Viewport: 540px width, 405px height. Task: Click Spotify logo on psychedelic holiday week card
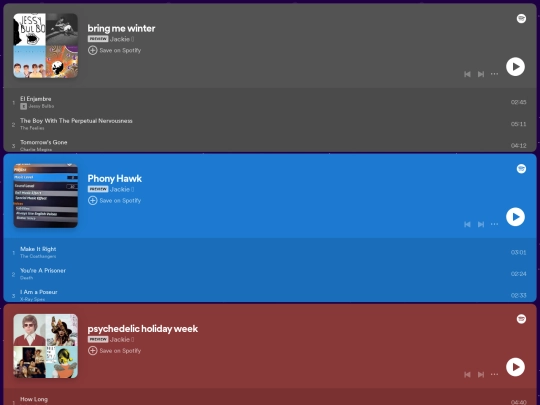521,319
